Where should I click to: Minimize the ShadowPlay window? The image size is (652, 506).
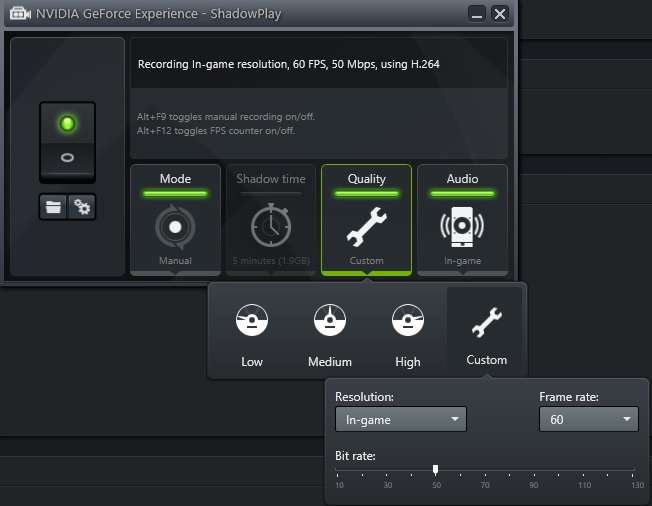pyautogui.click(x=477, y=14)
